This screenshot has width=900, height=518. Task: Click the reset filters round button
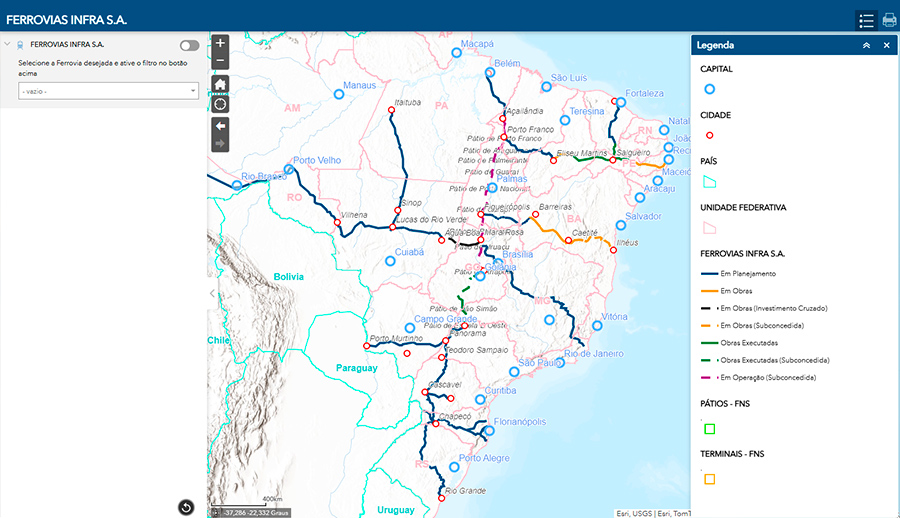pyautogui.click(x=186, y=507)
